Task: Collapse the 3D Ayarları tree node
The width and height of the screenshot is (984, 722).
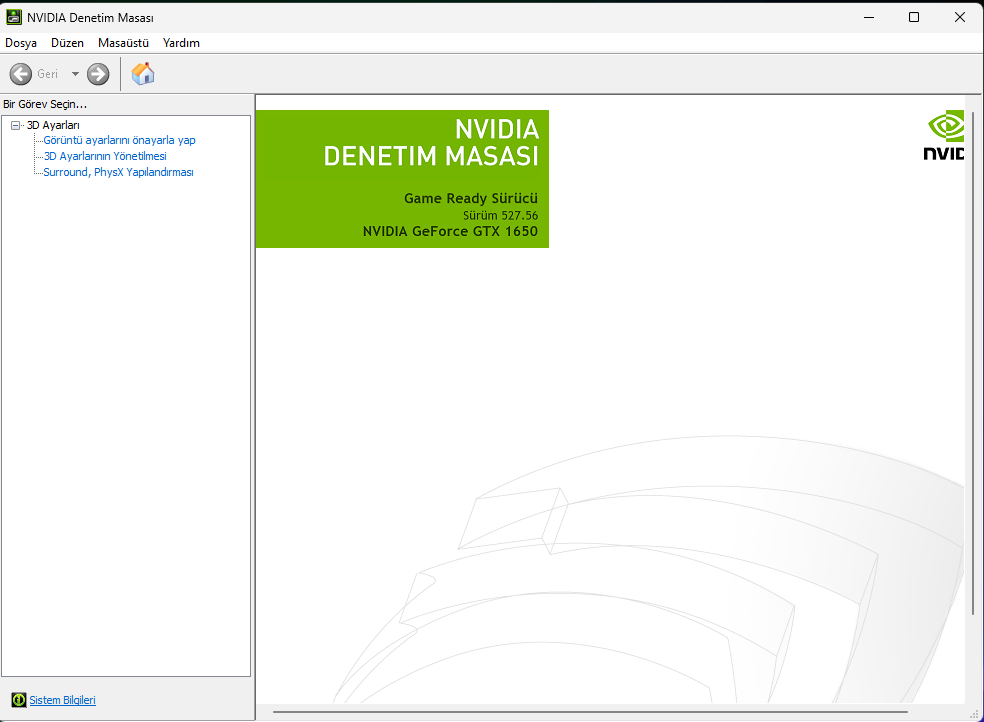Action: pyautogui.click(x=16, y=125)
